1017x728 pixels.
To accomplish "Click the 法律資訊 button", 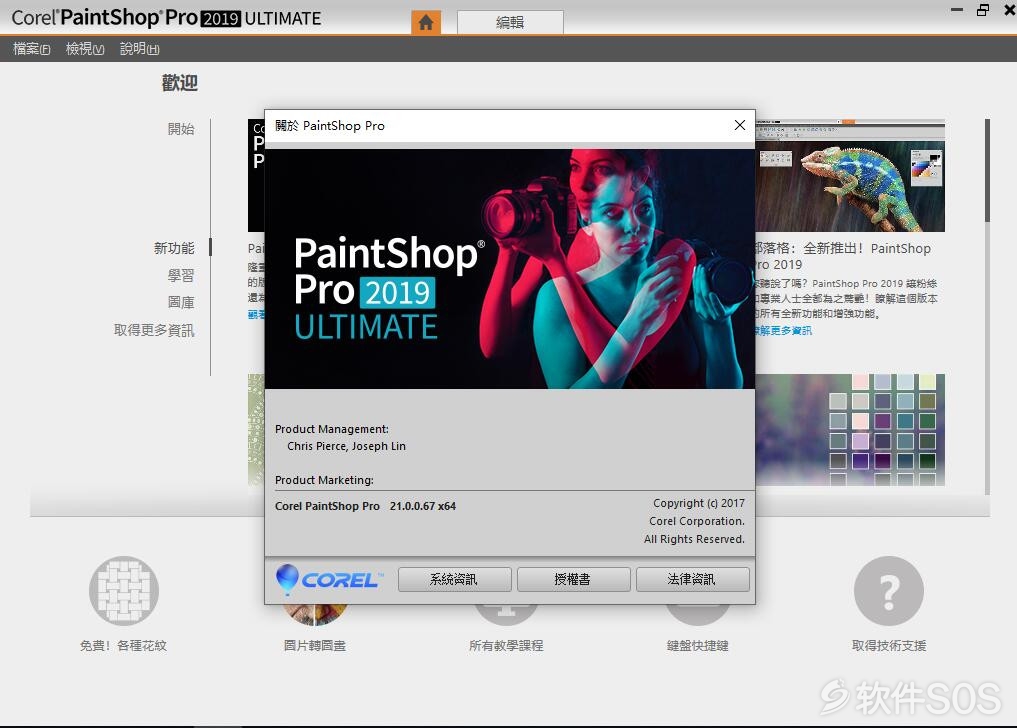I will pos(692,579).
